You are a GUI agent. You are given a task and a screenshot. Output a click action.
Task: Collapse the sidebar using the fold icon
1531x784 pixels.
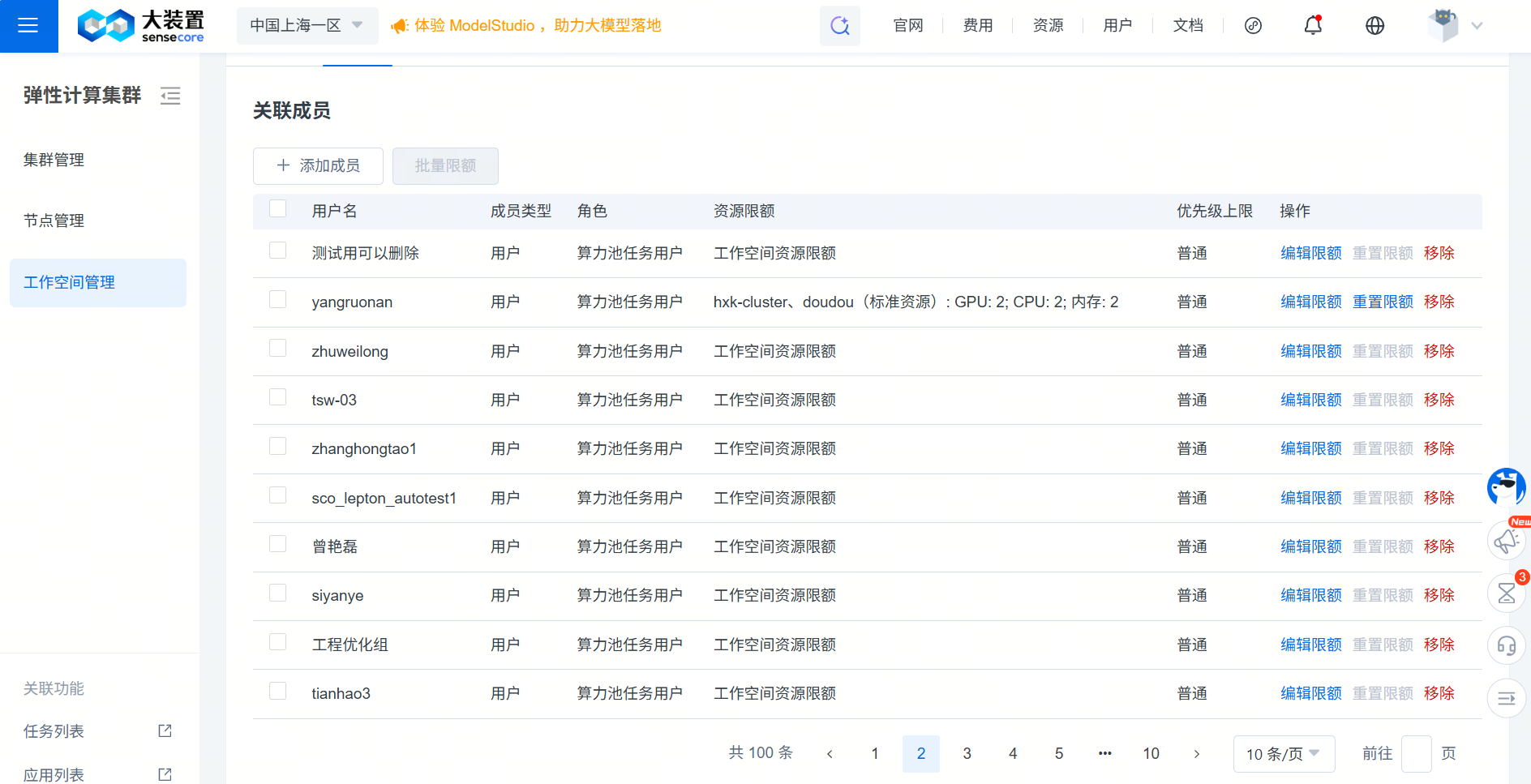click(x=170, y=96)
